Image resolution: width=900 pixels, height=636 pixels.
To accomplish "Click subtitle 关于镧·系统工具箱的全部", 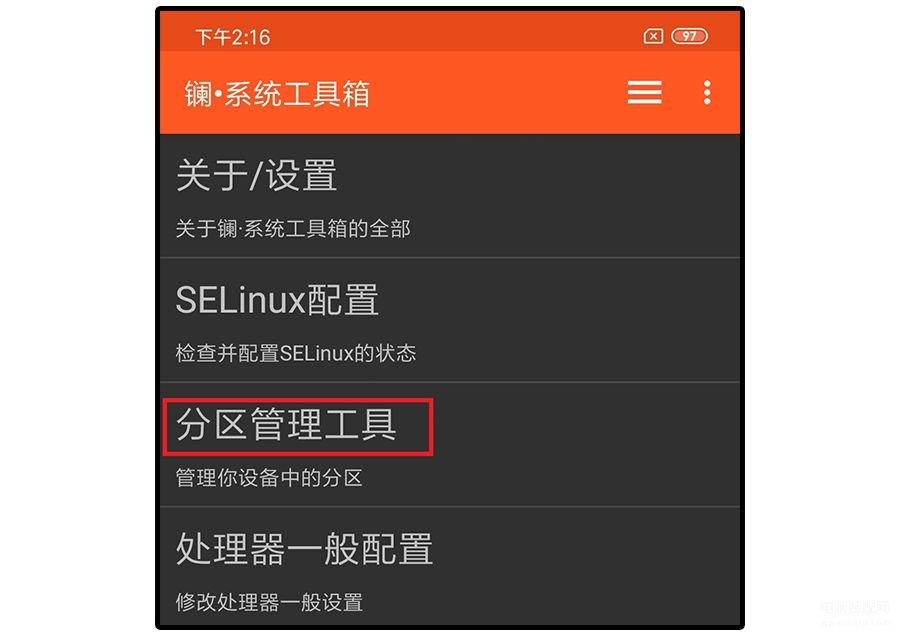I will [x=293, y=228].
